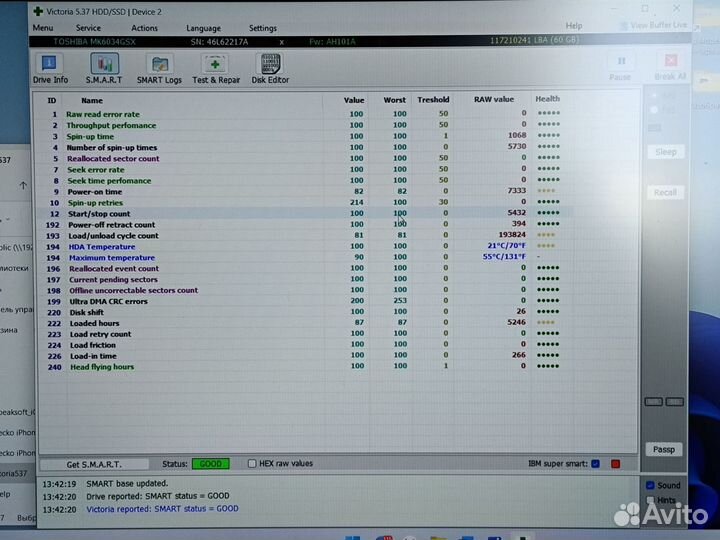720x540 pixels.
Task: Launch the Disk Editor
Action: 270,68
